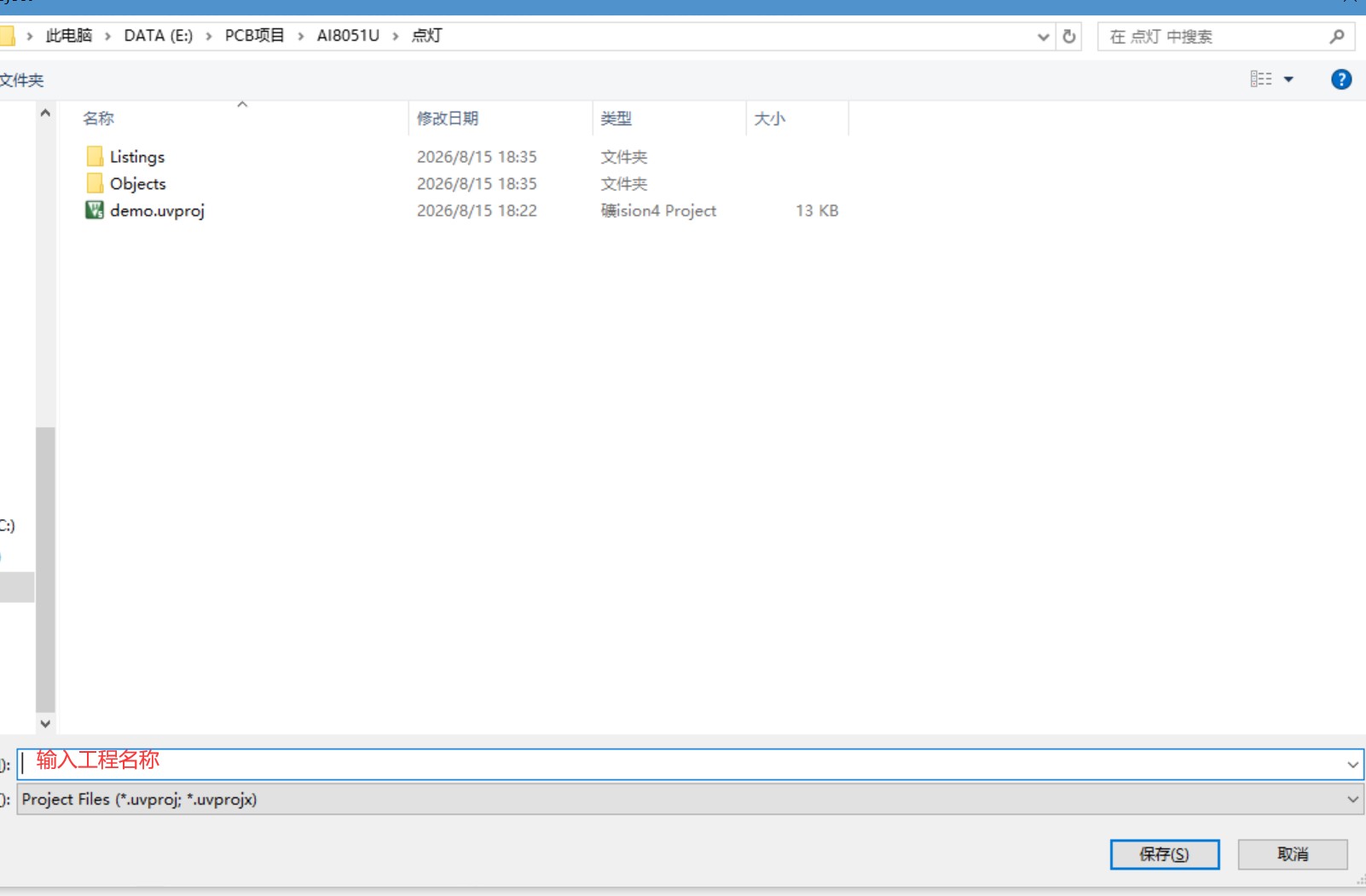Sort by the 大小 column header
The width and height of the screenshot is (1366, 896).
coord(769,119)
